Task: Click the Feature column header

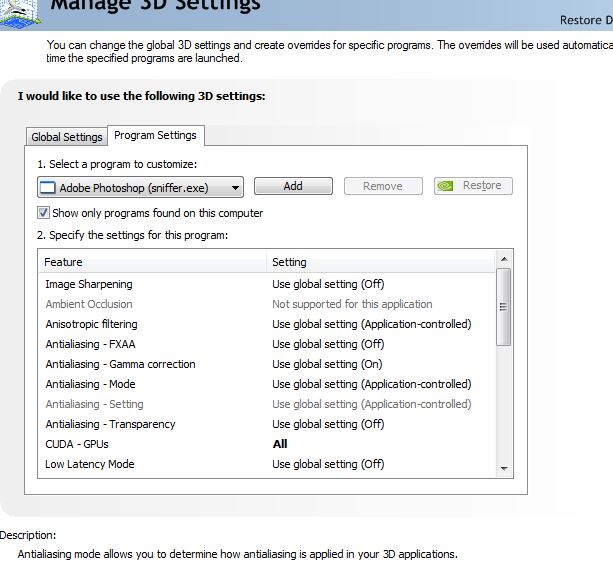Action: coord(152,262)
